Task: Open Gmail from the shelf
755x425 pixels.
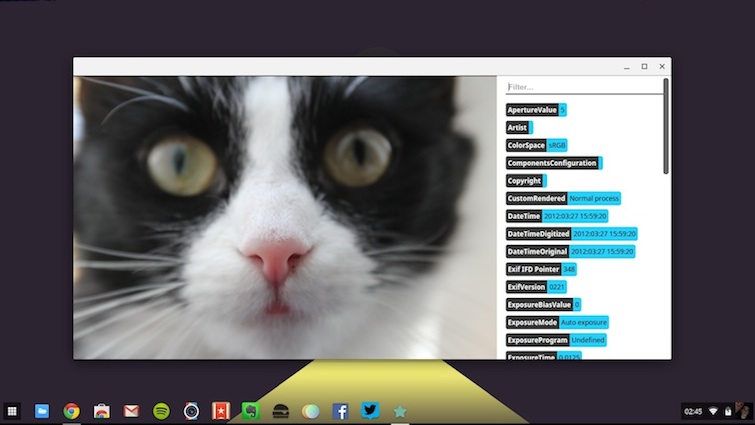Action: click(131, 411)
